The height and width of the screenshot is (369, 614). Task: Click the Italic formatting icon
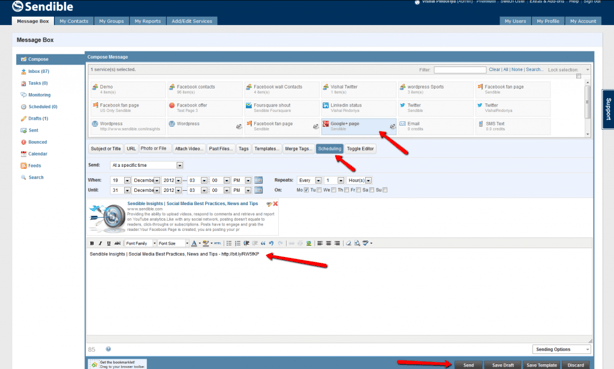100,243
